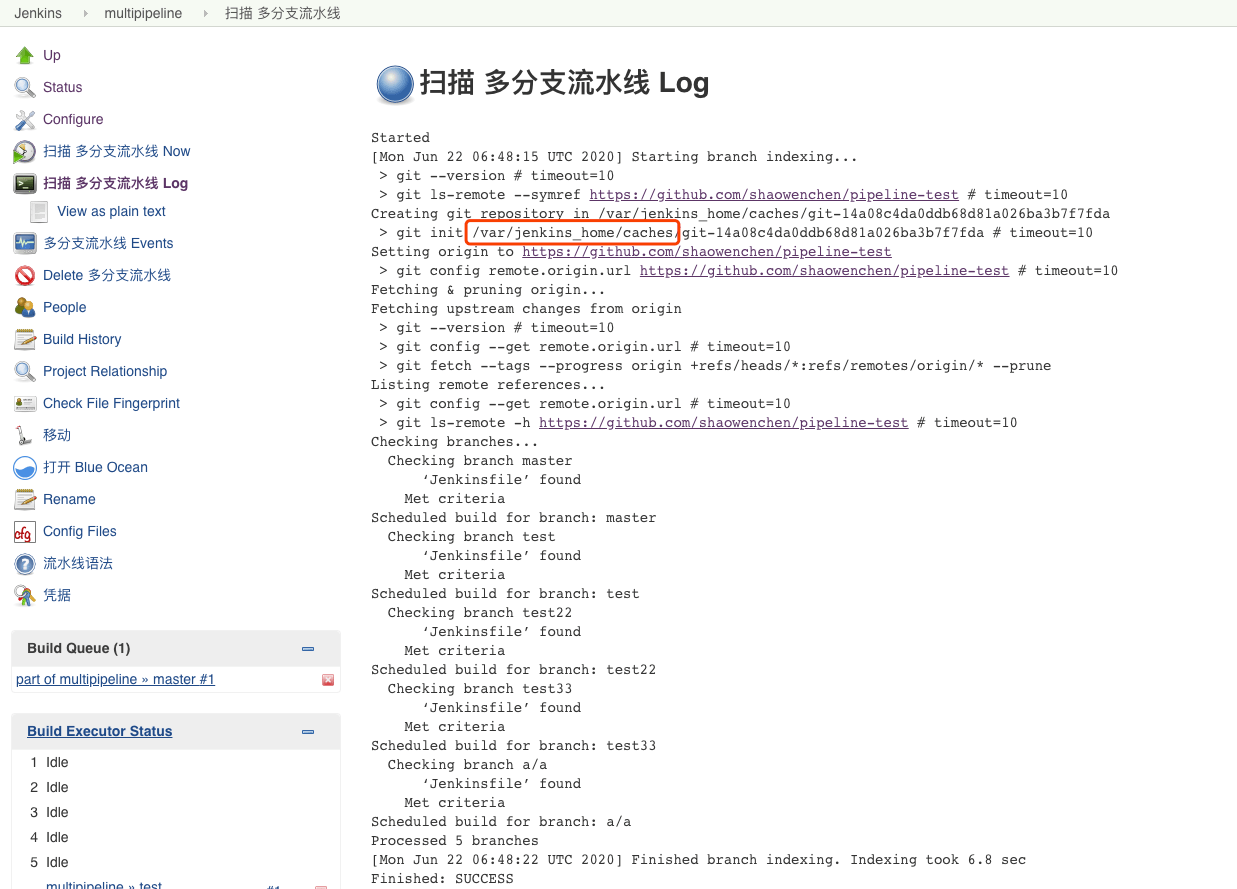Screen dimensions: 1237x889
Task: Click the blue ball icon beside Log title
Action: coord(394,84)
